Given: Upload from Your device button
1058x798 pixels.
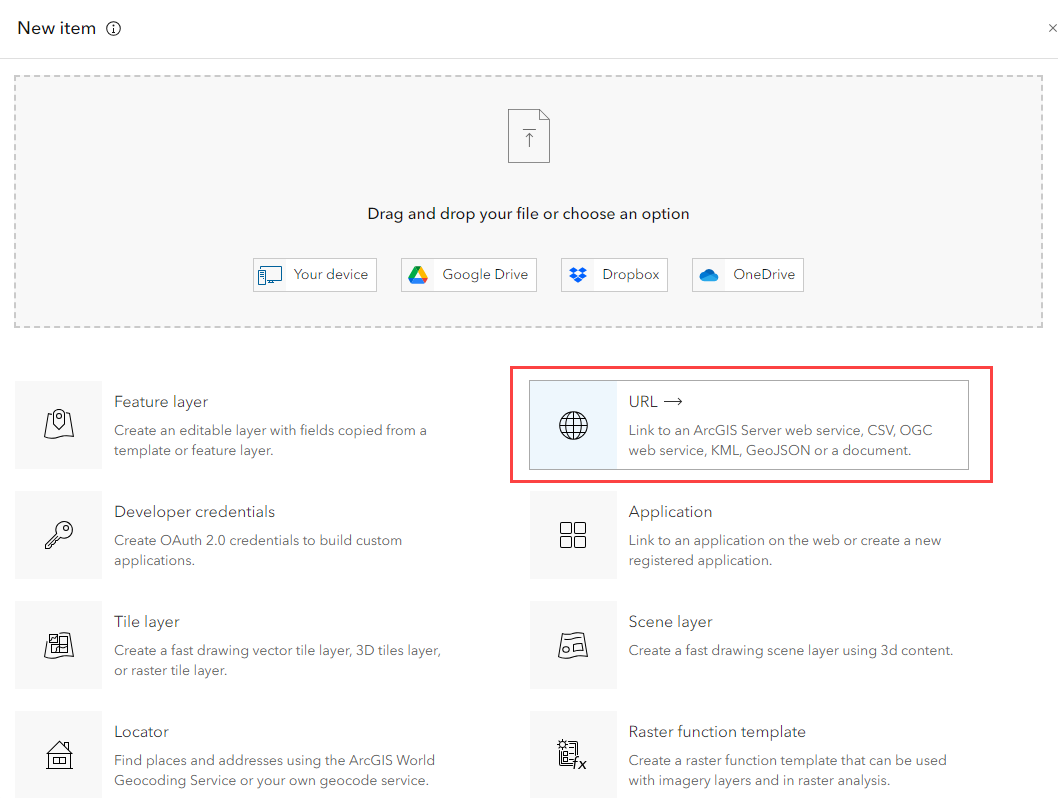Looking at the screenshot, I should tap(315, 275).
